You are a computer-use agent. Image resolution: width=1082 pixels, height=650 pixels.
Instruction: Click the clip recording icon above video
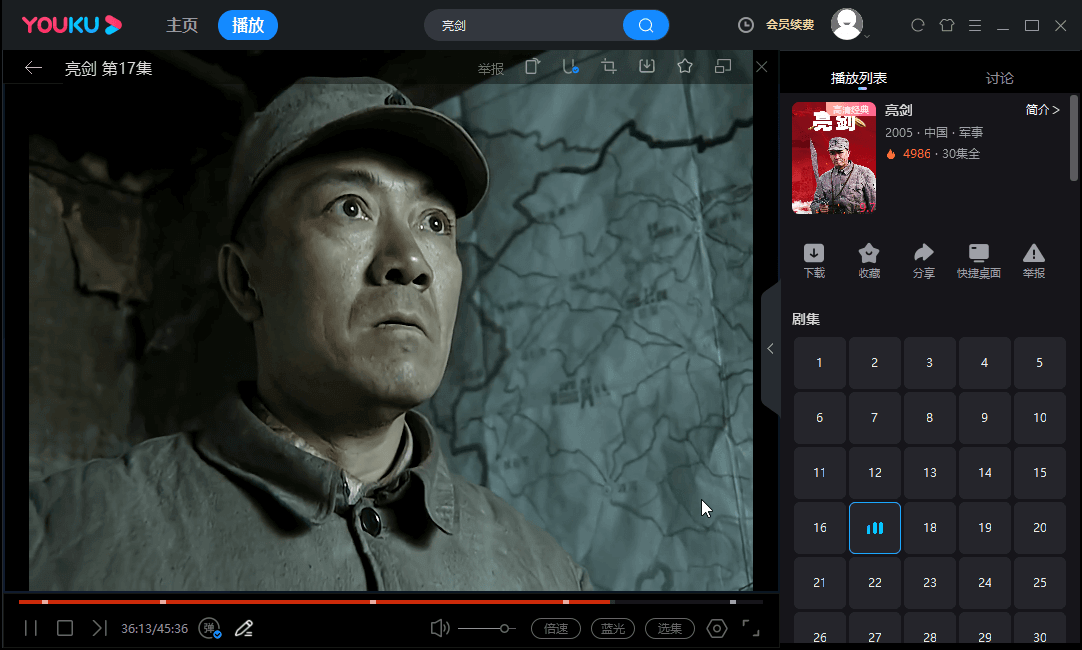pos(570,67)
